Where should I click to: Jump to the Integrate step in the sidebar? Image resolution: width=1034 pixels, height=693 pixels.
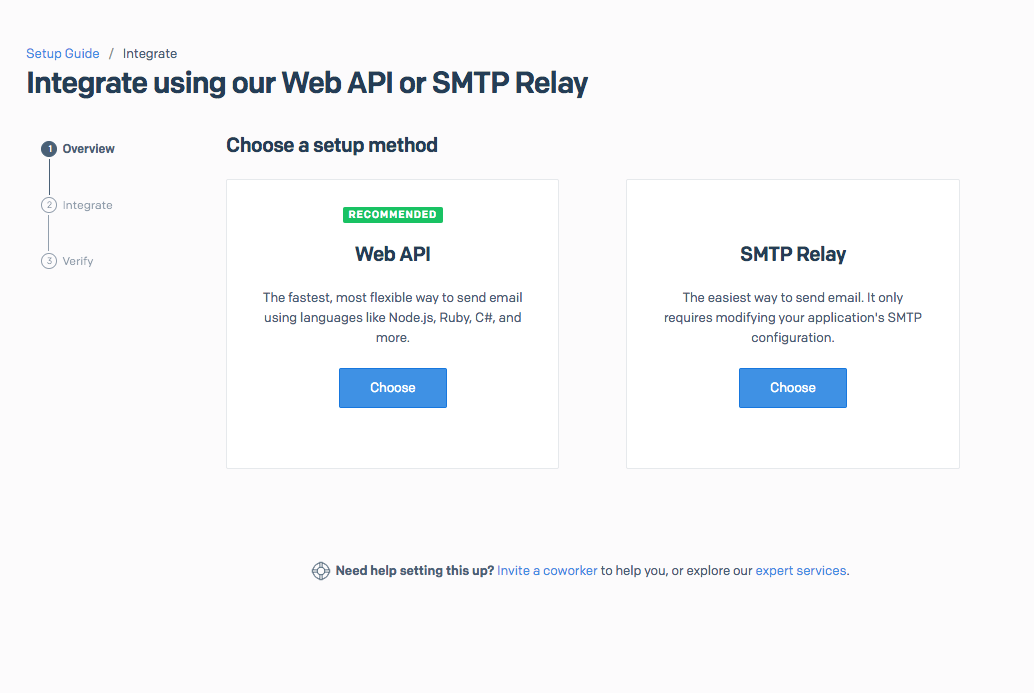(x=88, y=205)
